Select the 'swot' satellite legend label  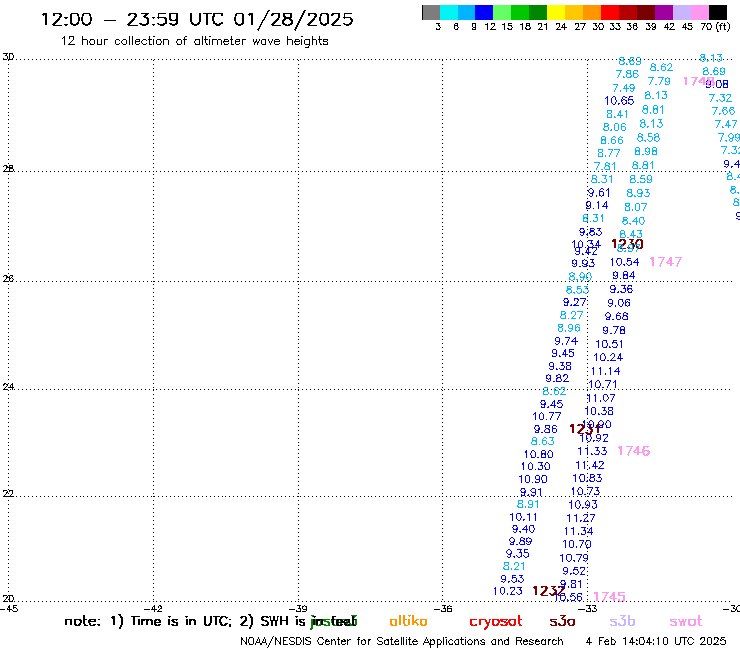[x=686, y=622]
